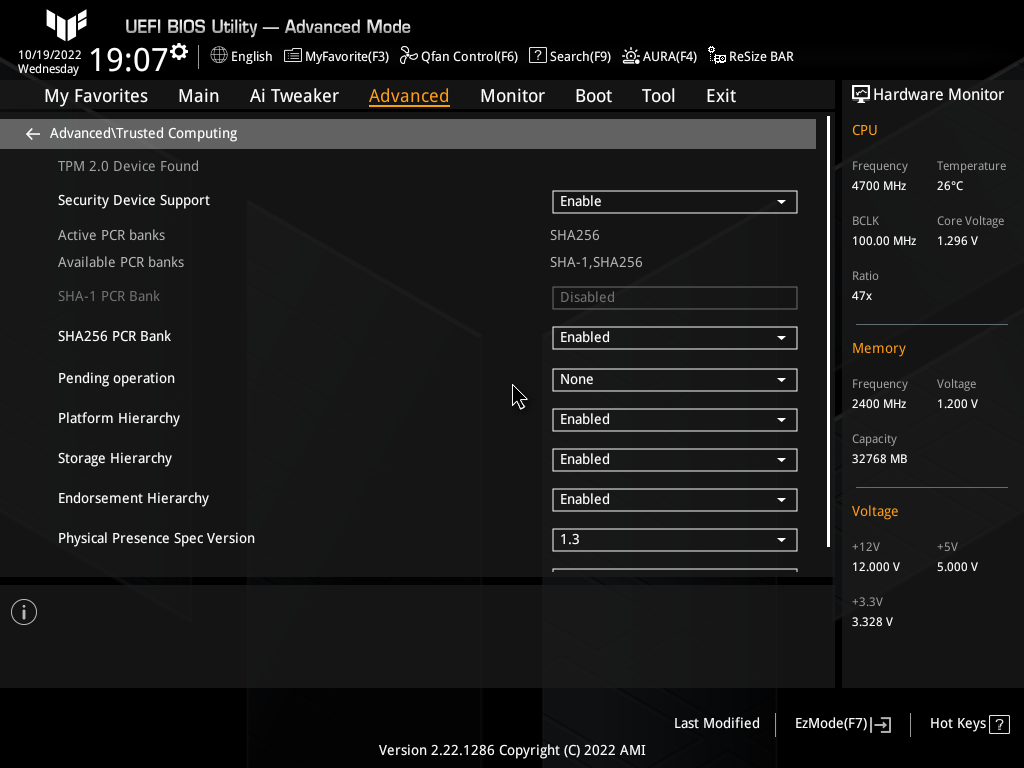This screenshot has width=1024, height=768.
Task: Open the Search function
Action: [569, 56]
